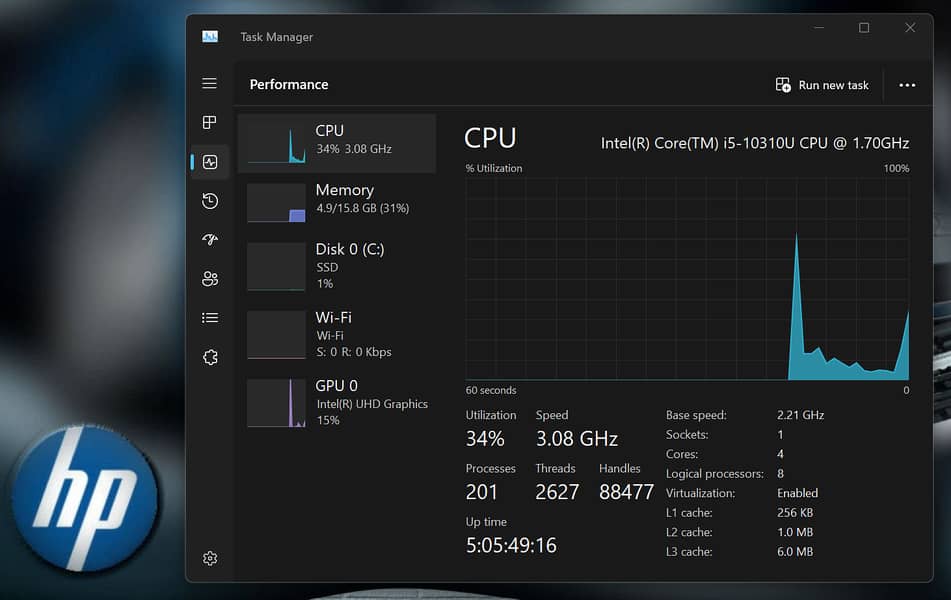The height and width of the screenshot is (600, 951).
Task: Open the hamburger navigation menu
Action: (209, 84)
